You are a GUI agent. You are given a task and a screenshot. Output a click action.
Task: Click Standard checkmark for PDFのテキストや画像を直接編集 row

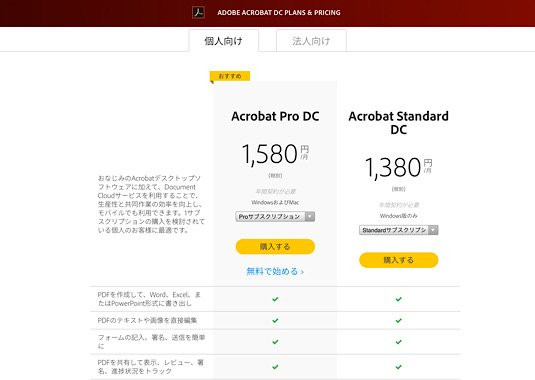399,321
